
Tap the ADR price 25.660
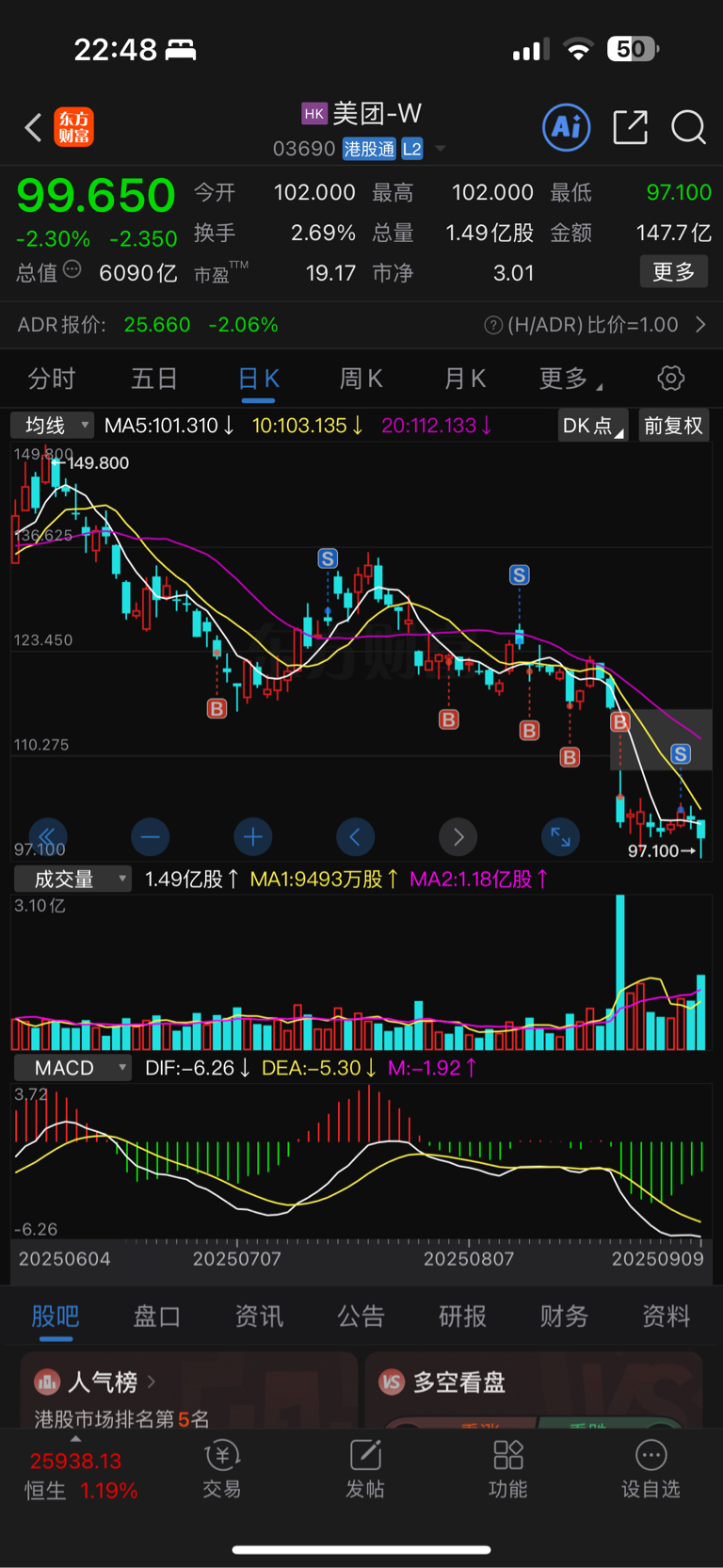tap(157, 325)
